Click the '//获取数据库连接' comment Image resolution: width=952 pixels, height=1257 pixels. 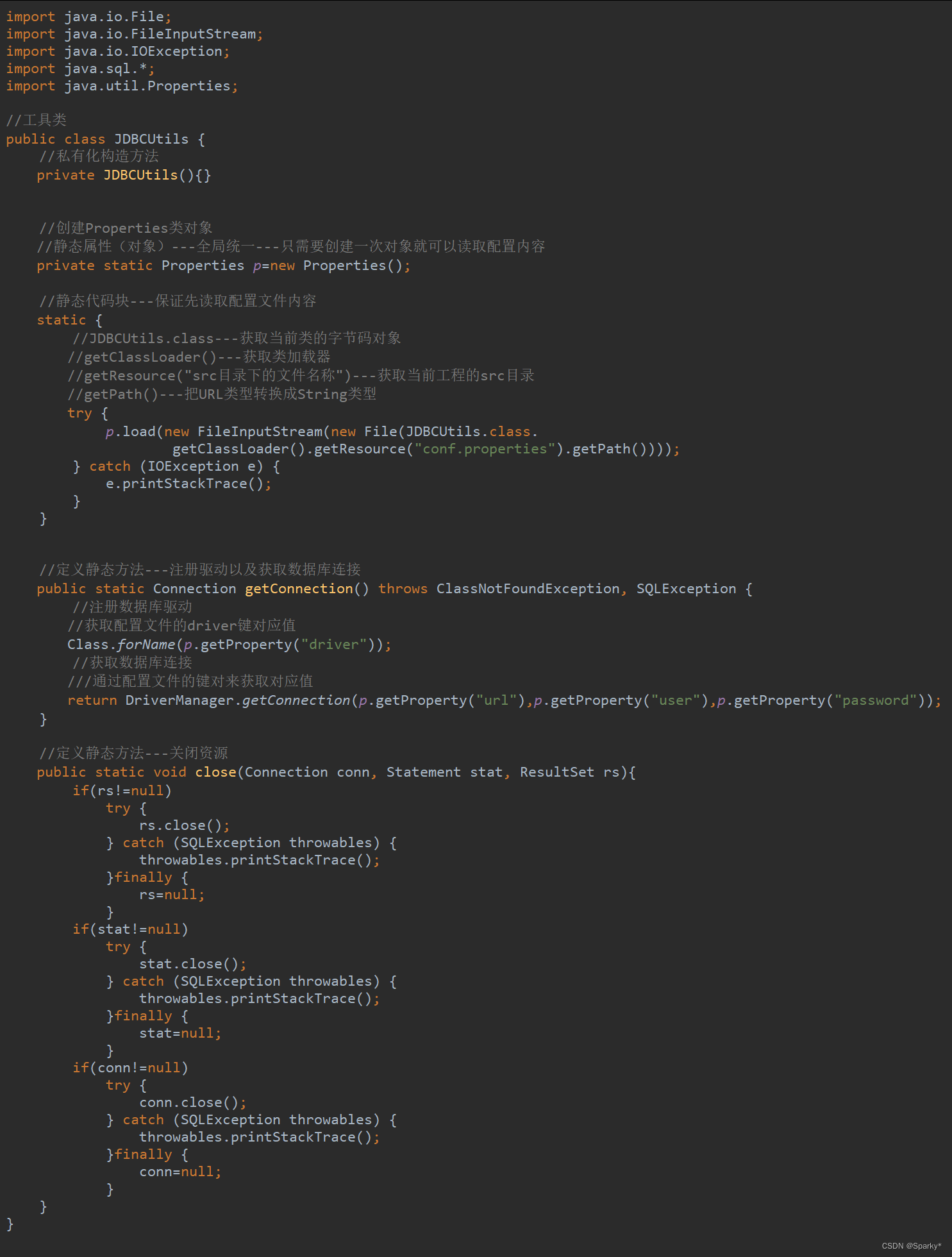(x=132, y=662)
